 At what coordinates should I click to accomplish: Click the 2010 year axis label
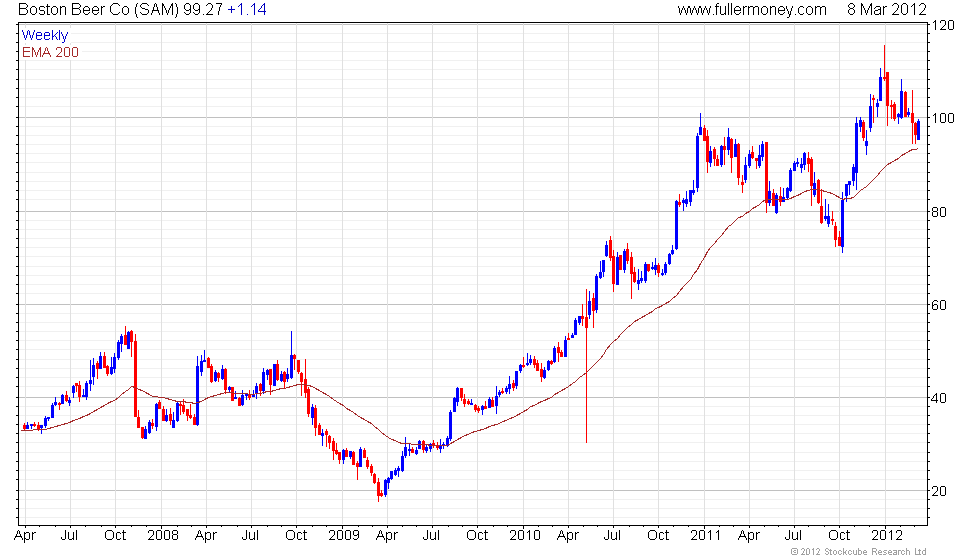tap(524, 536)
